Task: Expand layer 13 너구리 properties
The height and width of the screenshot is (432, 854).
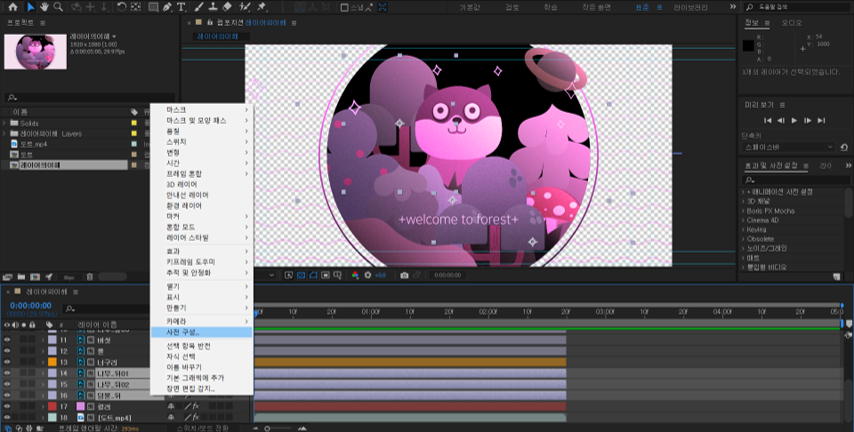Action: click(x=42, y=362)
